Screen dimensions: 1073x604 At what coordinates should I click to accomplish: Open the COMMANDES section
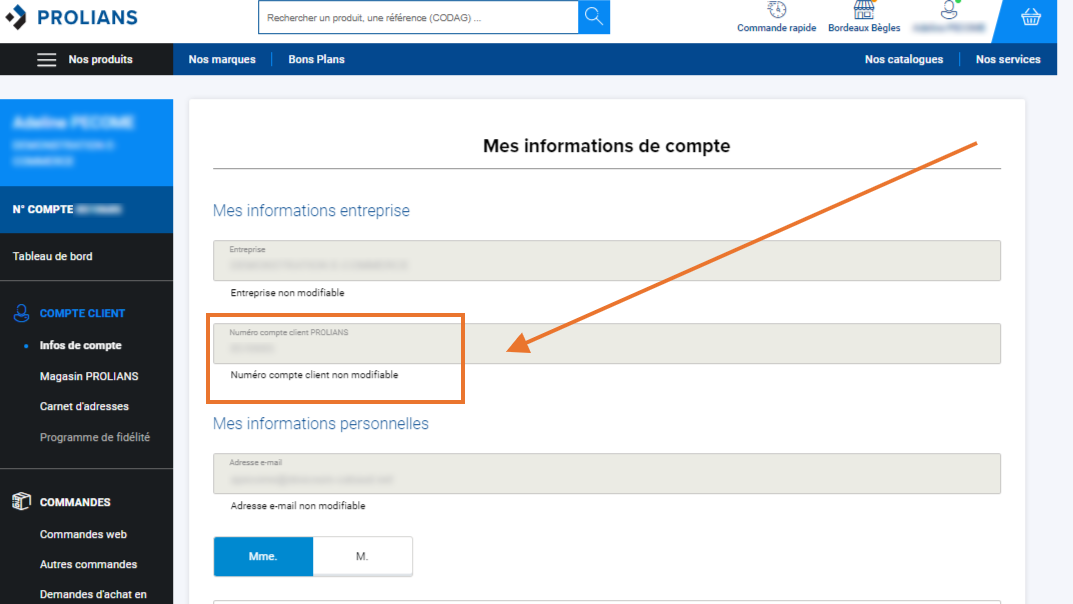click(75, 502)
